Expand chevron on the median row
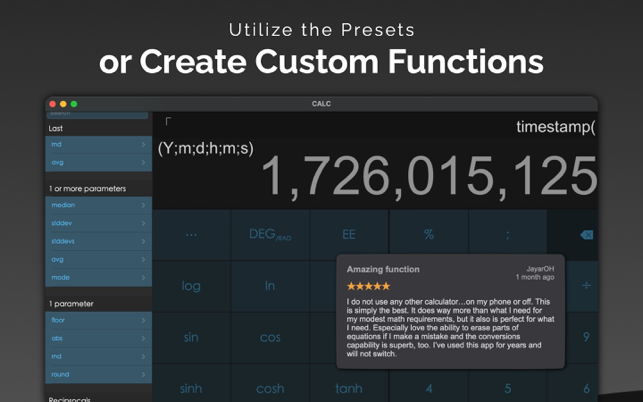 pos(143,205)
